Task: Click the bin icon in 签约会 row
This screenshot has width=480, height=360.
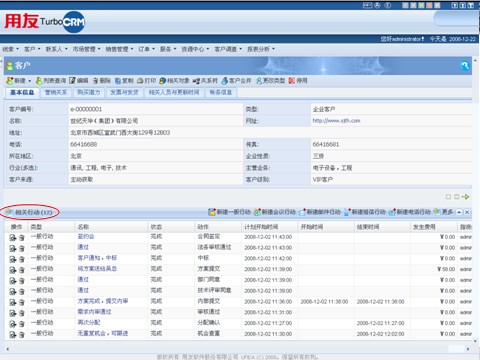Action: (x=22, y=237)
